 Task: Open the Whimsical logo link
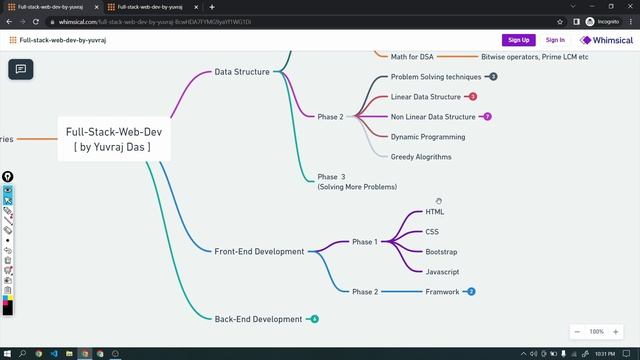[x=607, y=40]
